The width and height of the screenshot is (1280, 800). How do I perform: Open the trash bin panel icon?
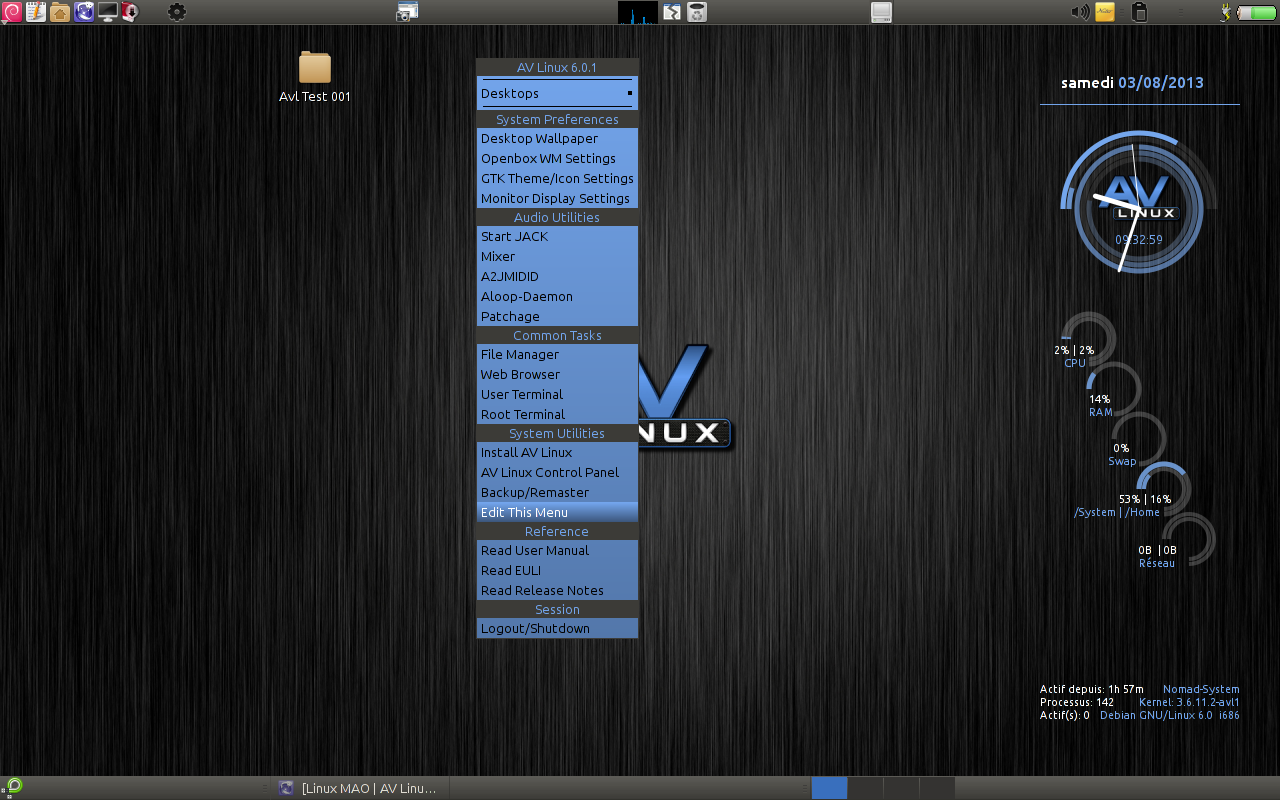coord(697,12)
